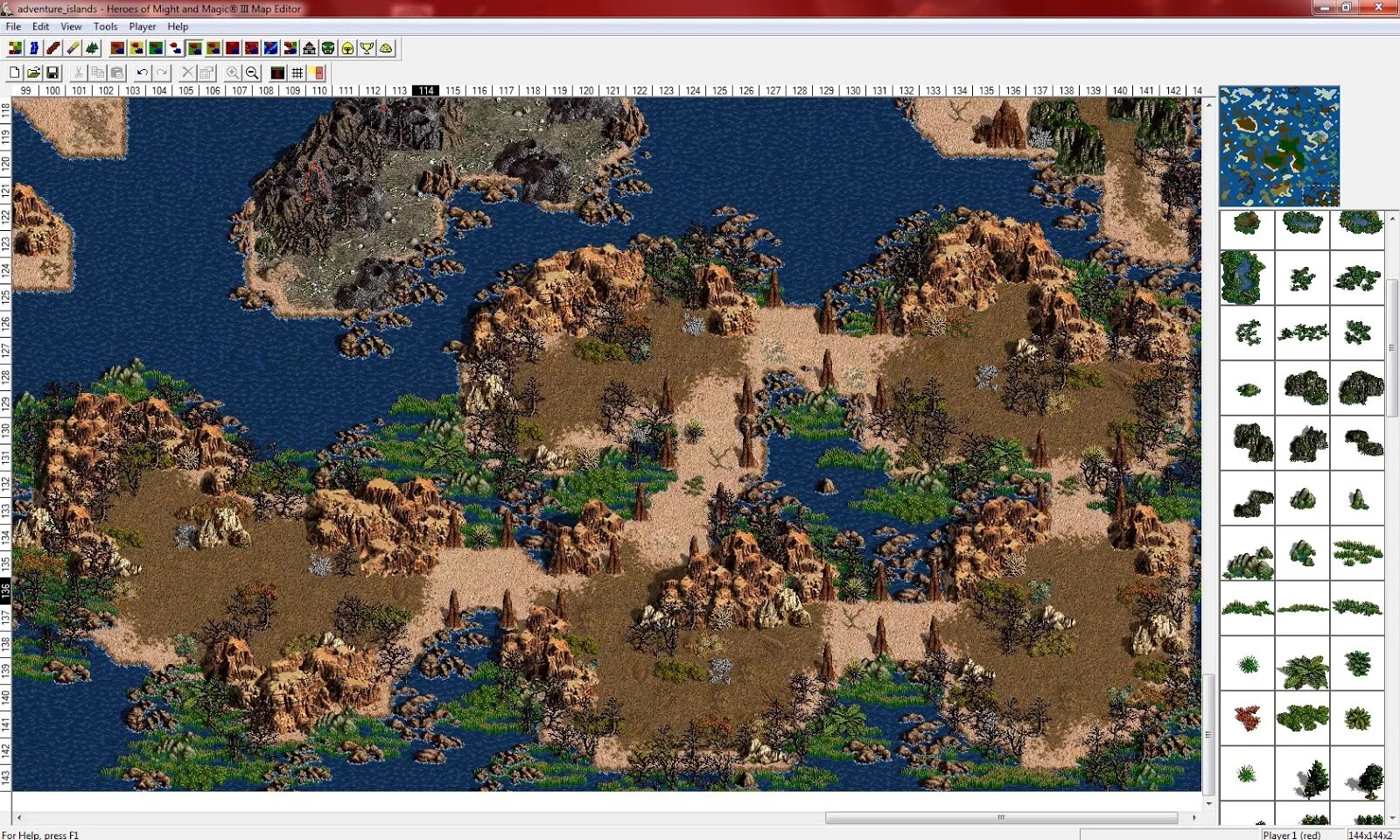Open the monsters palette green face icon
Image resolution: width=1400 pixels, height=840 pixels.
(x=328, y=48)
